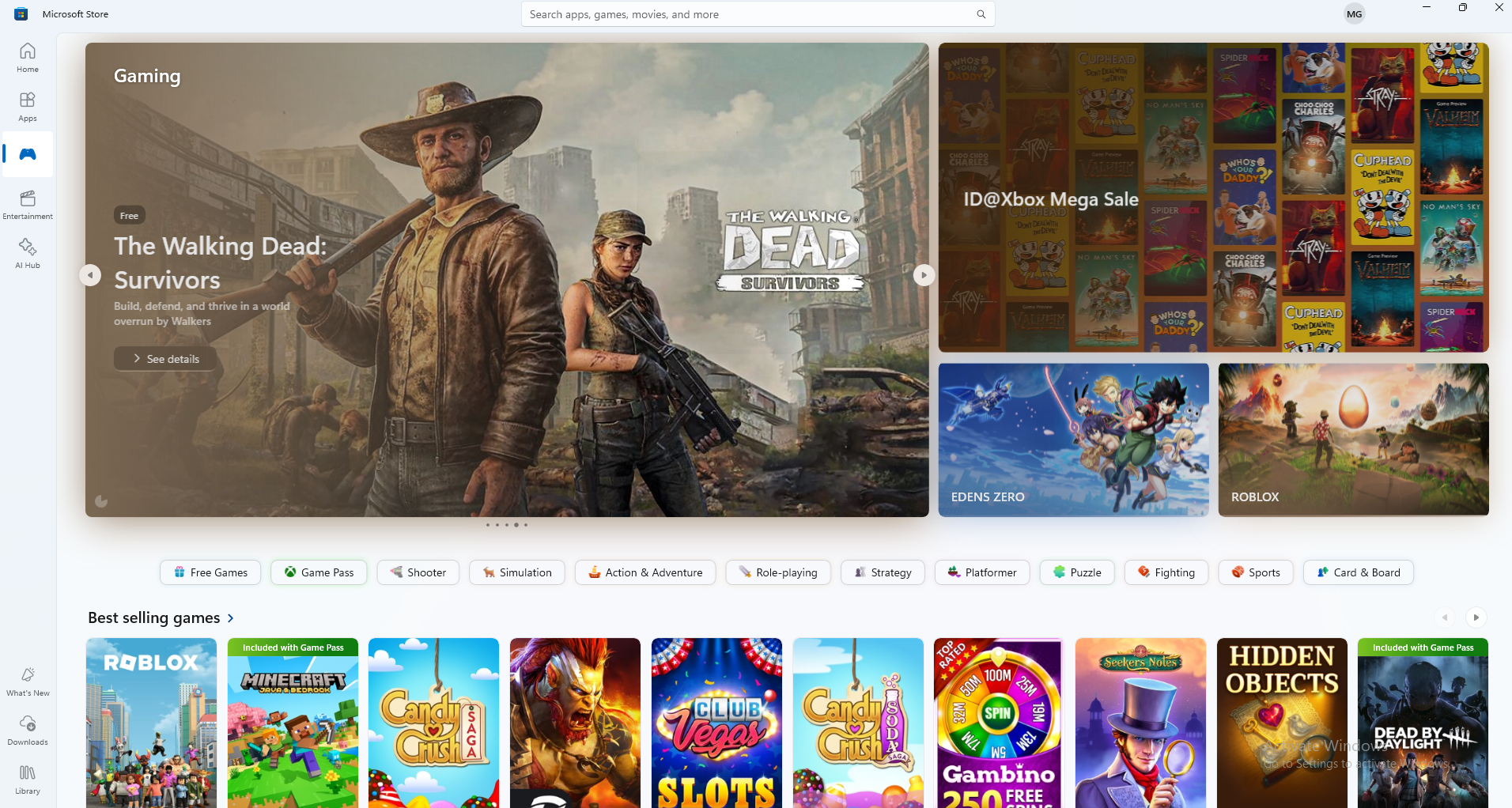Click See details for The Walking Dead
Viewport: 1512px width, 808px height.
(165, 358)
